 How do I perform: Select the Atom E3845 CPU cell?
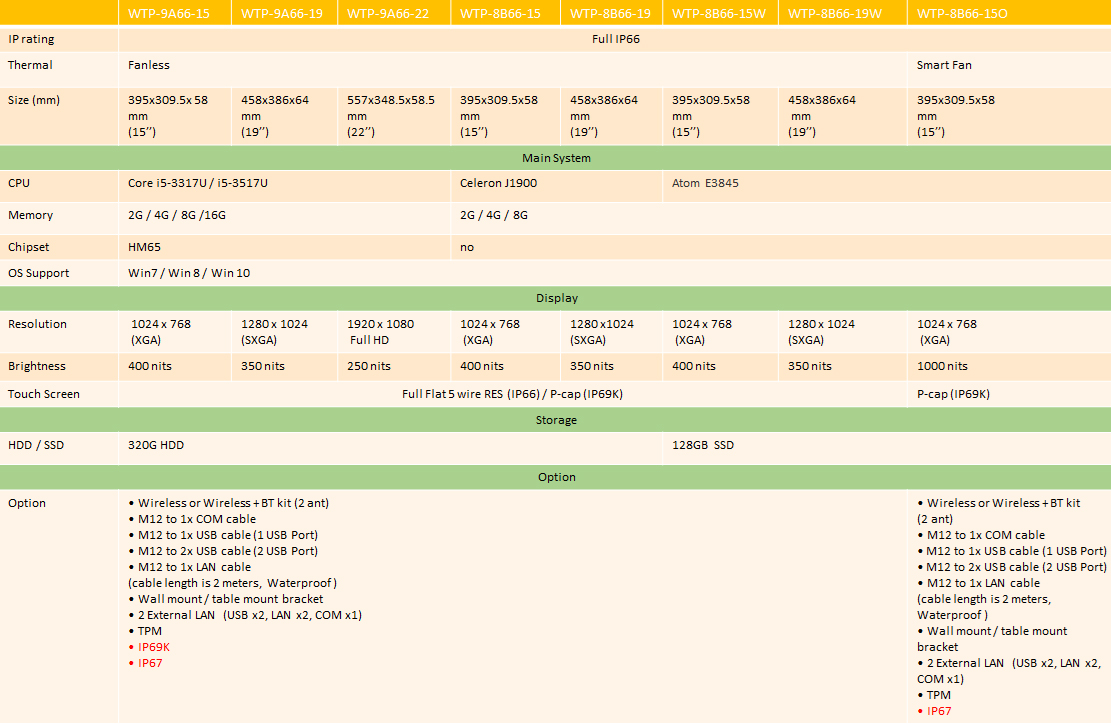(x=705, y=183)
